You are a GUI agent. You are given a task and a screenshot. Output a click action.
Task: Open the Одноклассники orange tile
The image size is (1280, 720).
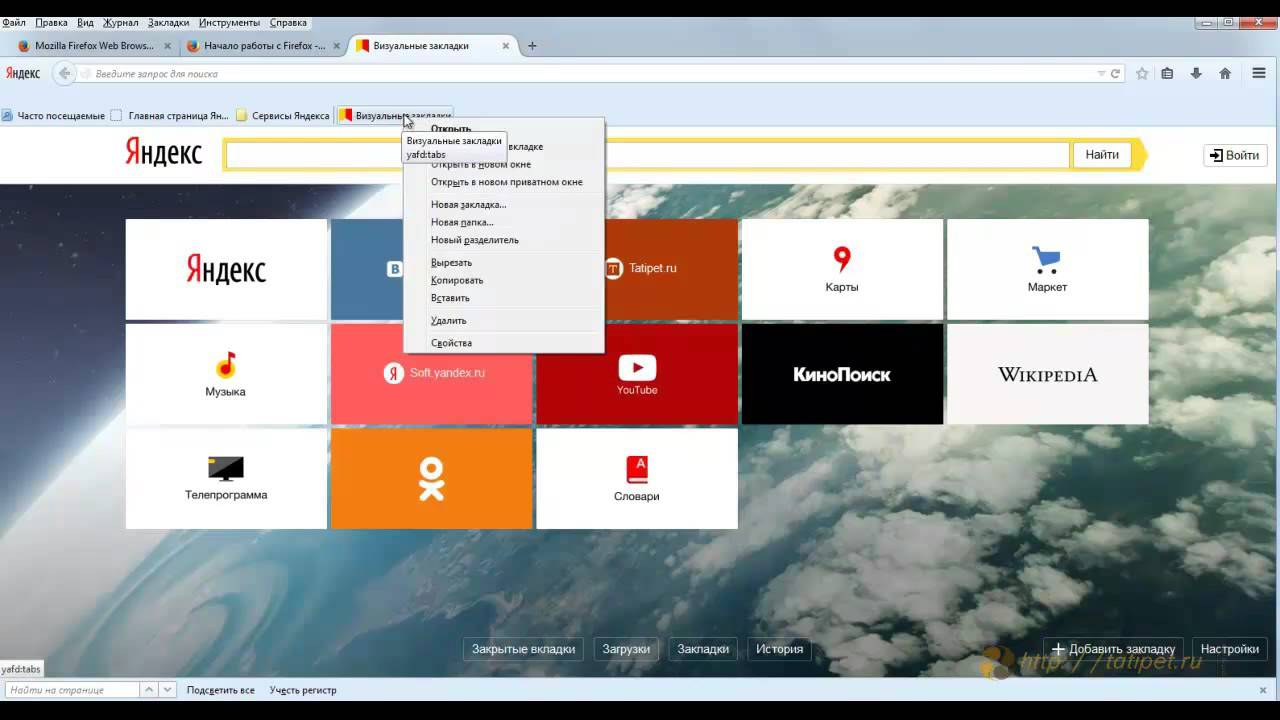[x=431, y=478]
